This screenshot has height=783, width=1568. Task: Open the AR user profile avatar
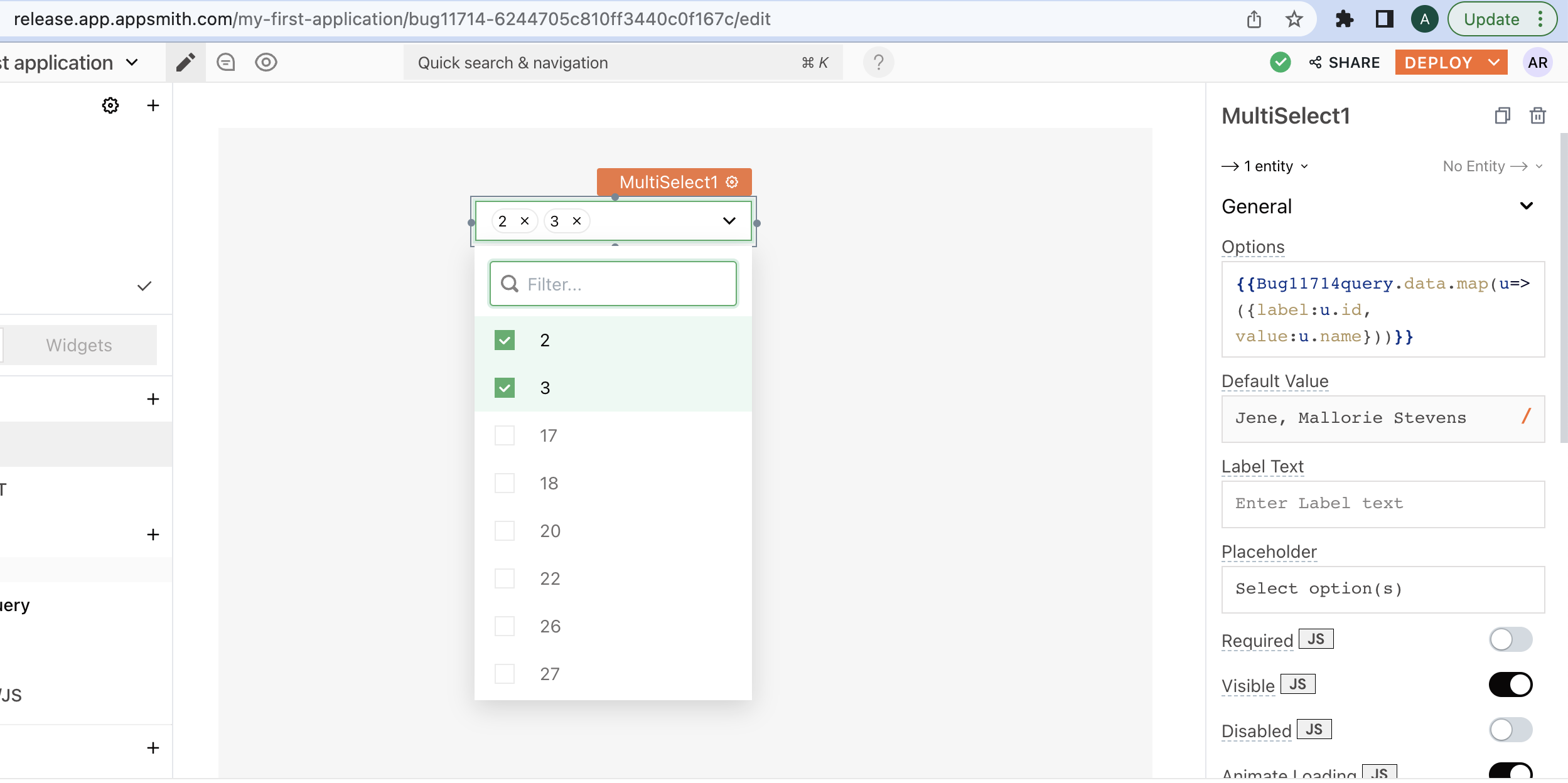(1537, 62)
